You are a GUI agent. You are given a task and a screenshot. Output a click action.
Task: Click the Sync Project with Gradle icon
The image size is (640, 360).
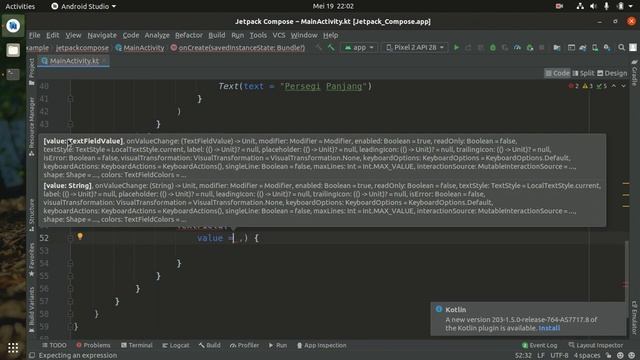pyautogui.click(x=583, y=48)
